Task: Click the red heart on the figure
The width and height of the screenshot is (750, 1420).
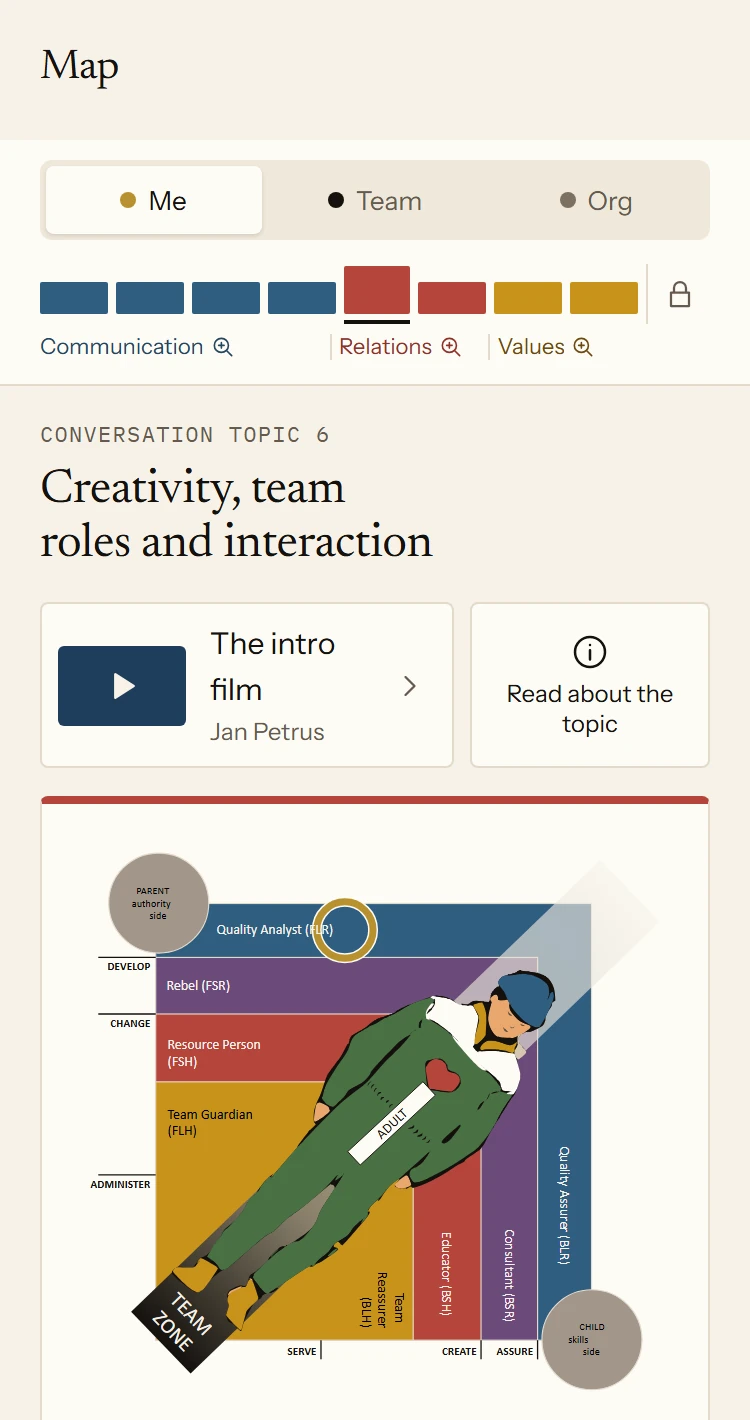Action: point(440,1075)
